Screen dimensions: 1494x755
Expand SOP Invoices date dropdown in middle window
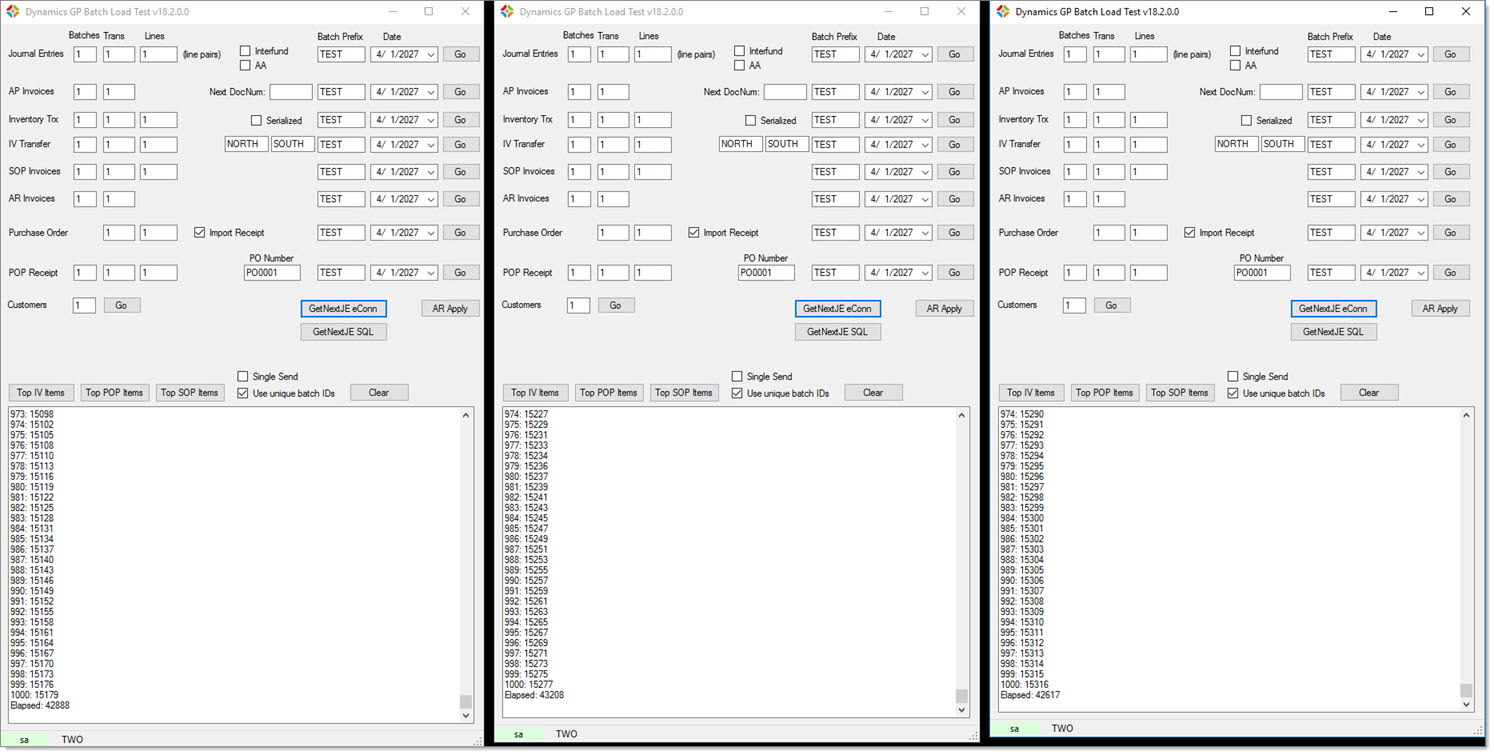click(925, 172)
